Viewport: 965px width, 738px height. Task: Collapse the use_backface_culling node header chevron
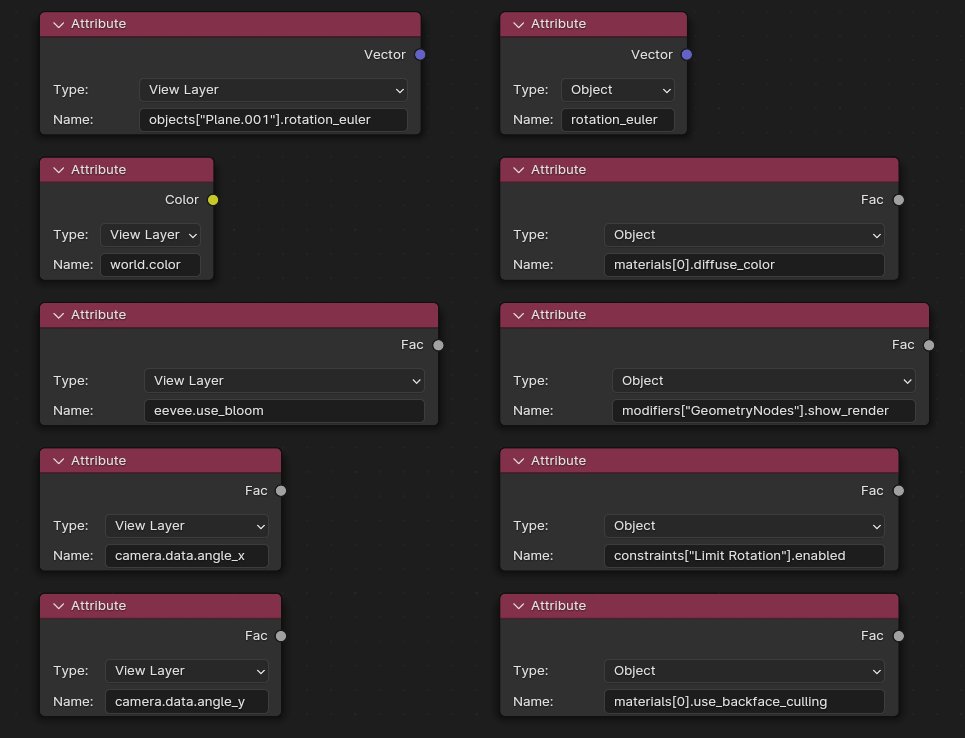(x=518, y=606)
